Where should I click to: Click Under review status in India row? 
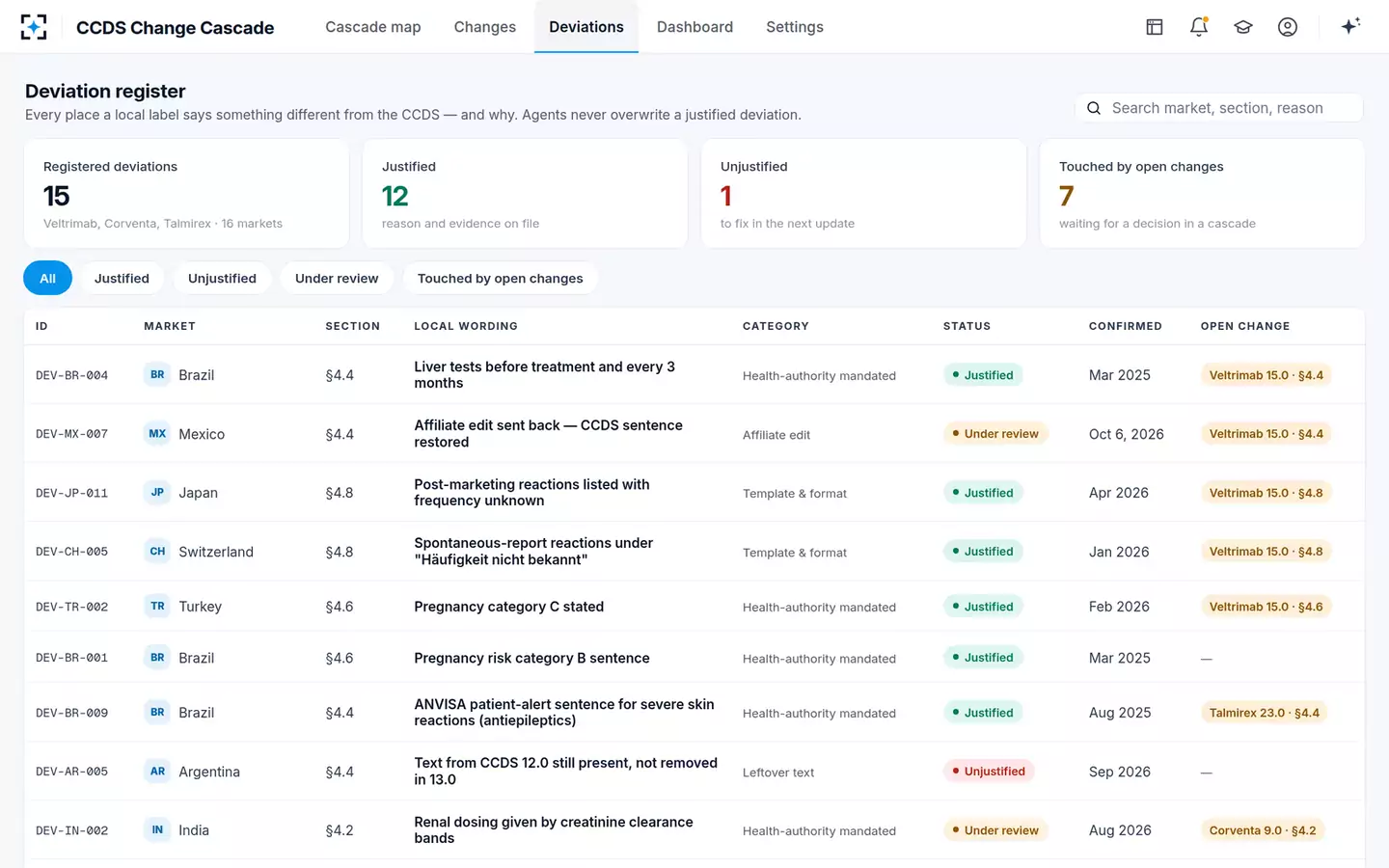(x=995, y=830)
